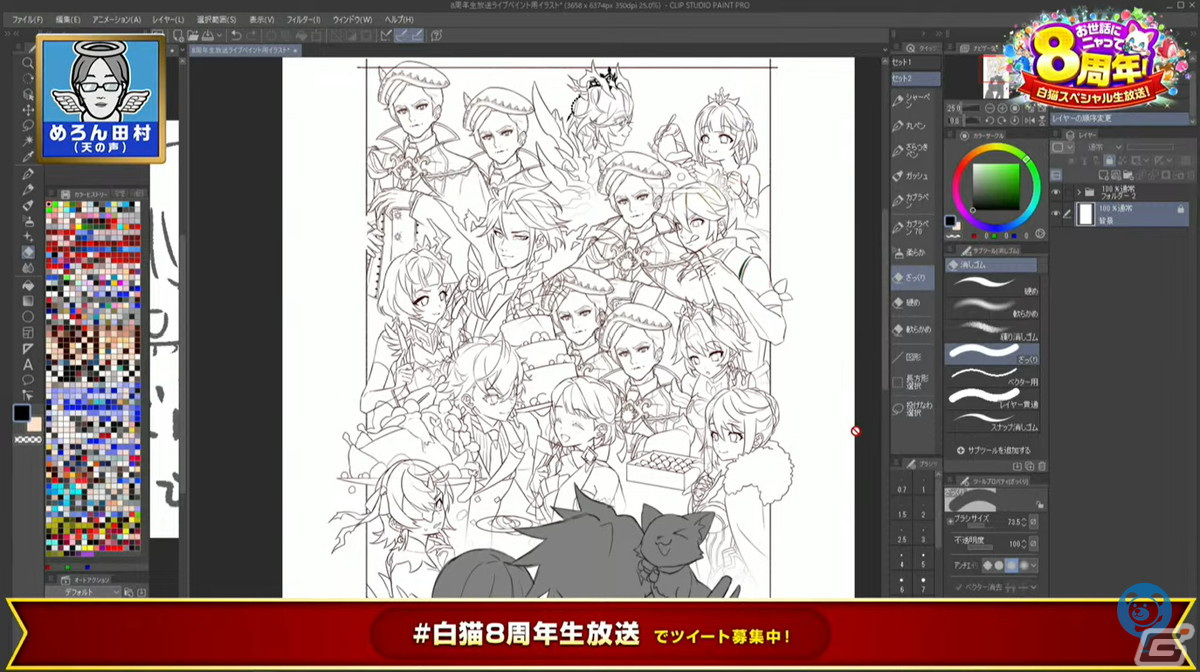Toggle the ベクター消去 checkbox

(959, 587)
